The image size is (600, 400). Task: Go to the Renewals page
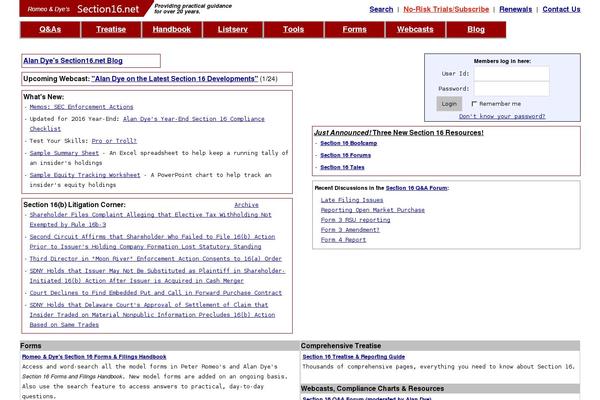click(515, 9)
